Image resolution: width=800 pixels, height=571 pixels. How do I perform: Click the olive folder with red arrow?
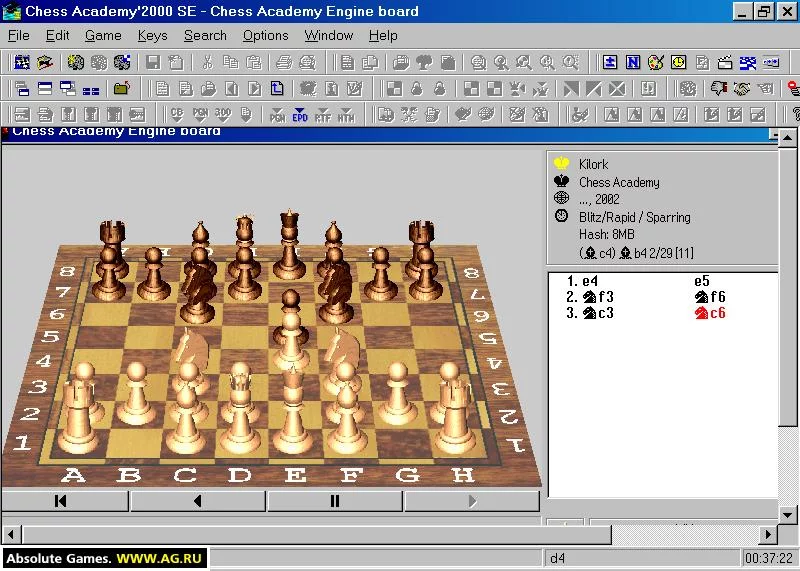pos(121,89)
